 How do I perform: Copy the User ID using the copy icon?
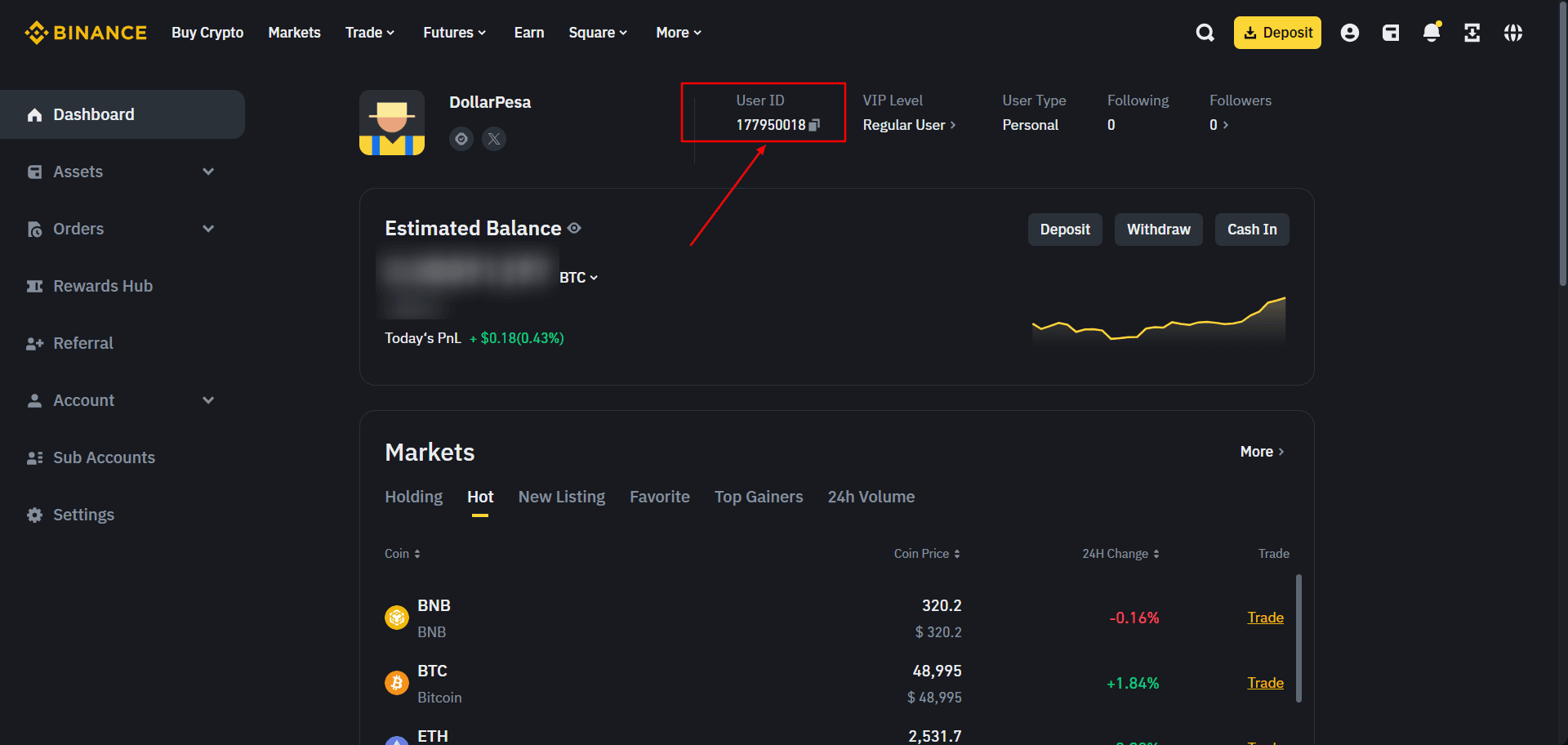tap(814, 125)
